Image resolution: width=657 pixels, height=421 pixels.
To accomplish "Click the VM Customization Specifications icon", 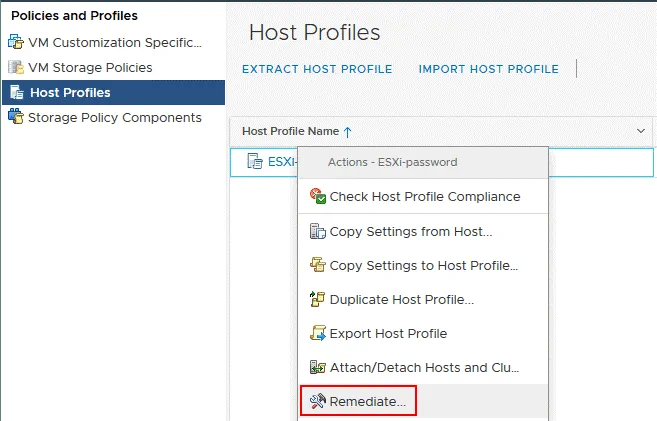I will pyautogui.click(x=15, y=43).
